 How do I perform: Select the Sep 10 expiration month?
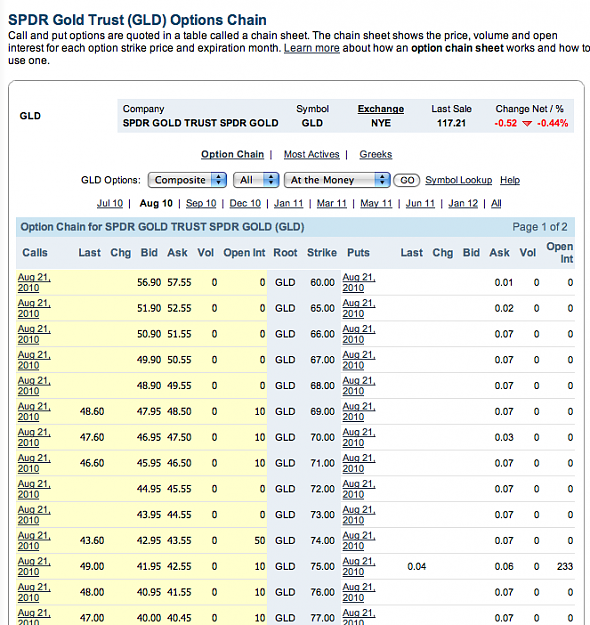(201, 203)
